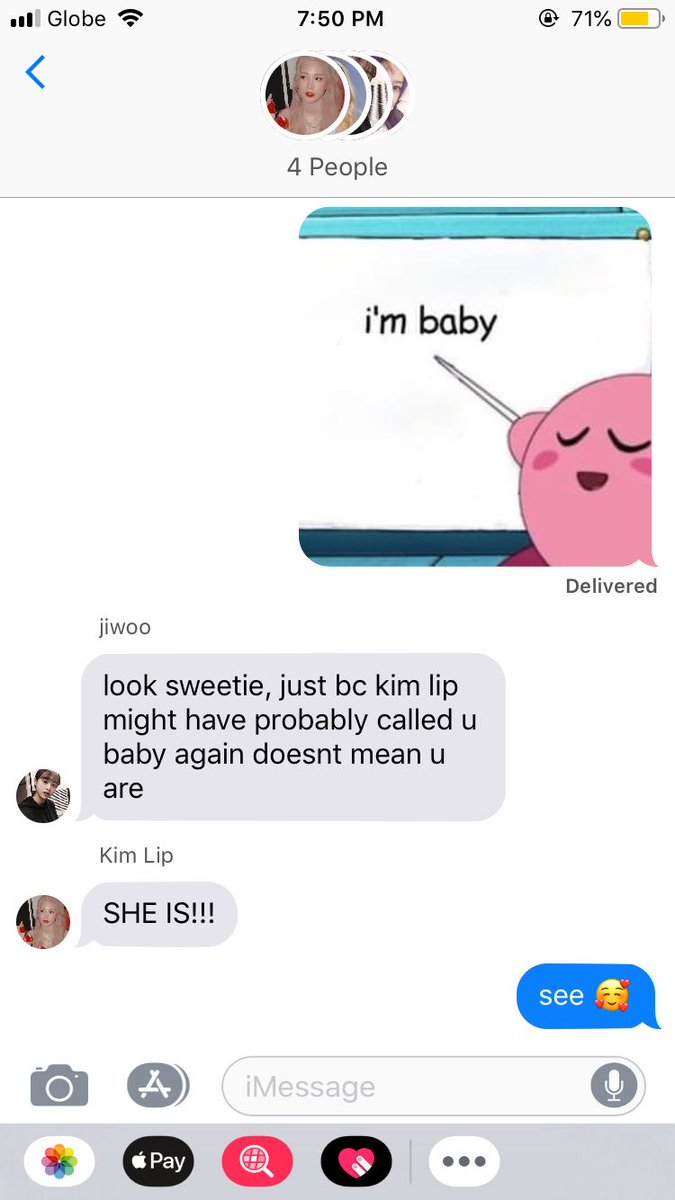Screen dimensions: 675x1200
Task: Select the "SHE IS!!!" message bubble
Action: [157, 914]
